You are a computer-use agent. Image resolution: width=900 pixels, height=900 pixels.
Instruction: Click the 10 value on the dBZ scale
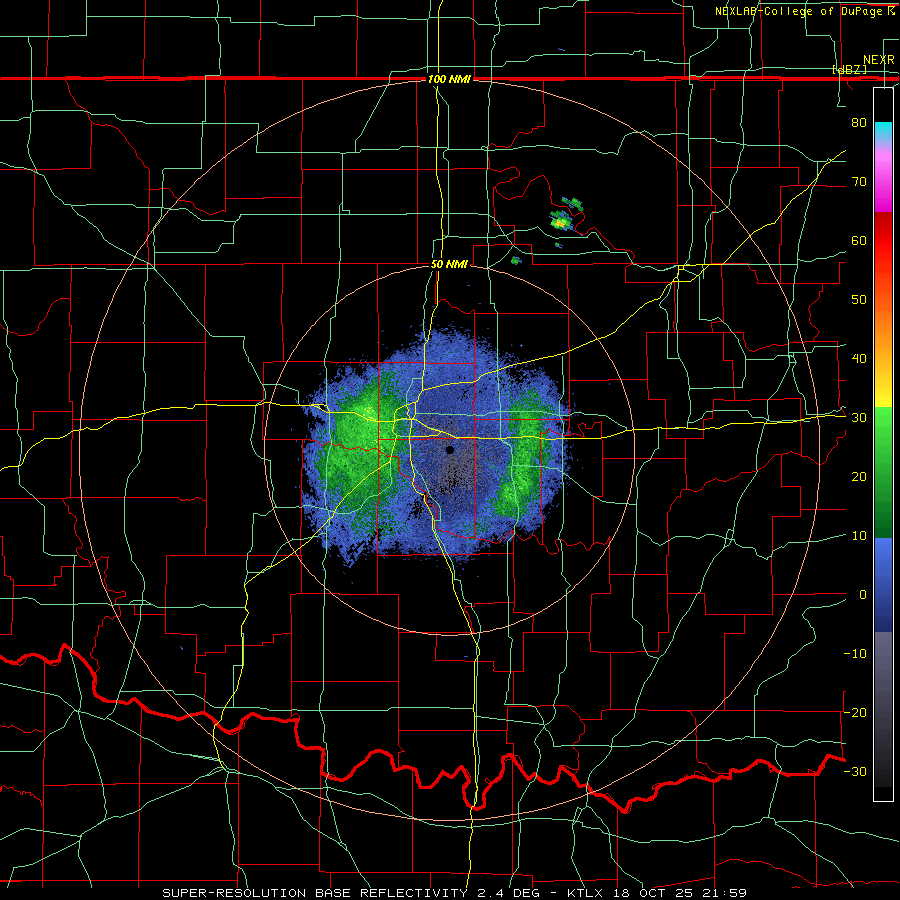click(x=859, y=536)
